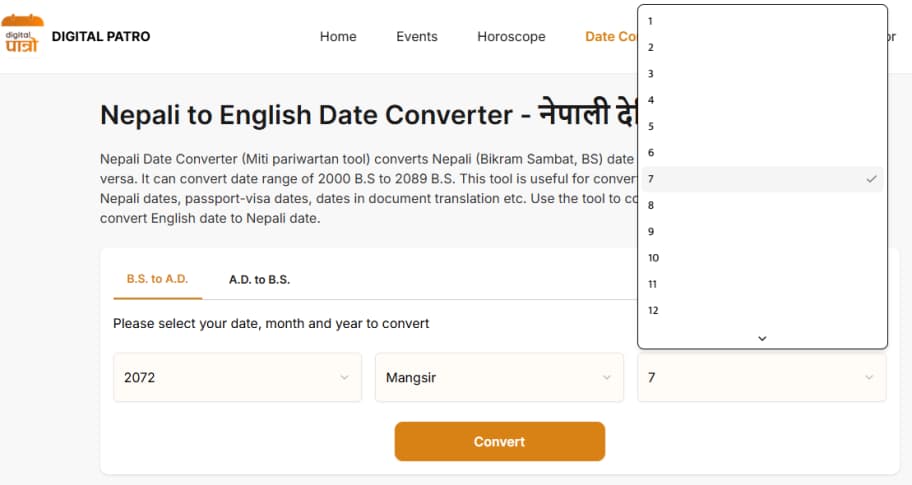Open the Home navigation link
912x485 pixels.
[338, 37]
